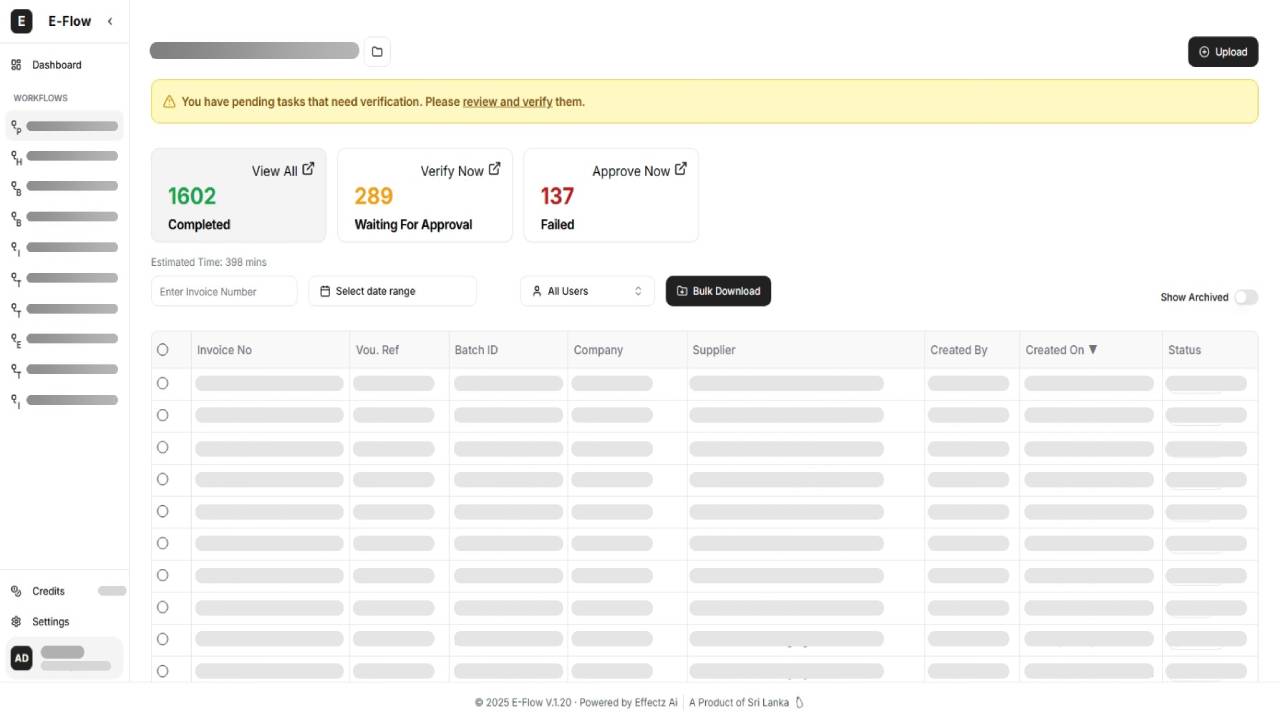Open the Credits icon in the sidebar
This screenshot has width=1280, height=720.
(16, 590)
